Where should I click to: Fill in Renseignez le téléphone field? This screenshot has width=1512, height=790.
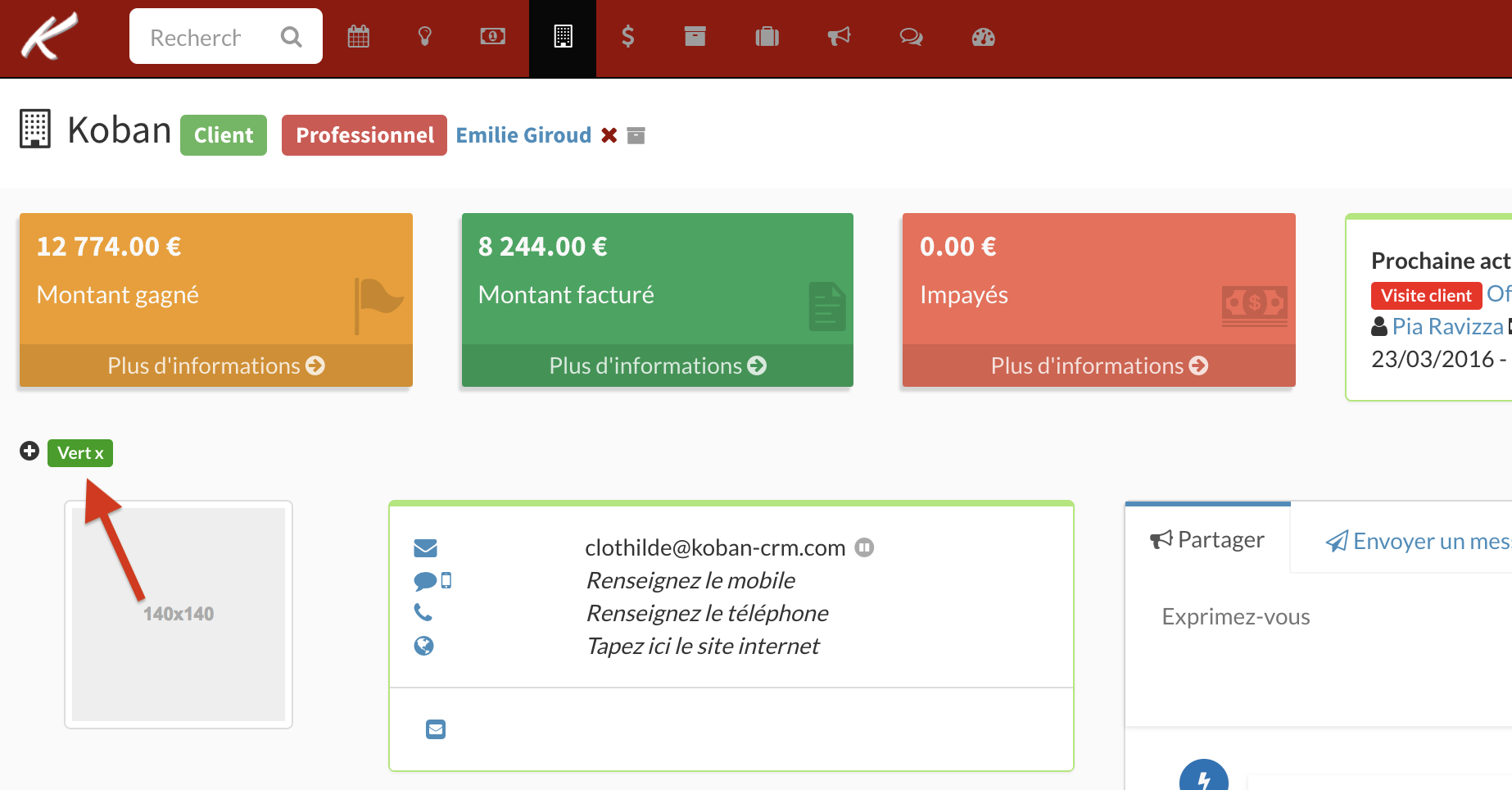[x=707, y=614]
